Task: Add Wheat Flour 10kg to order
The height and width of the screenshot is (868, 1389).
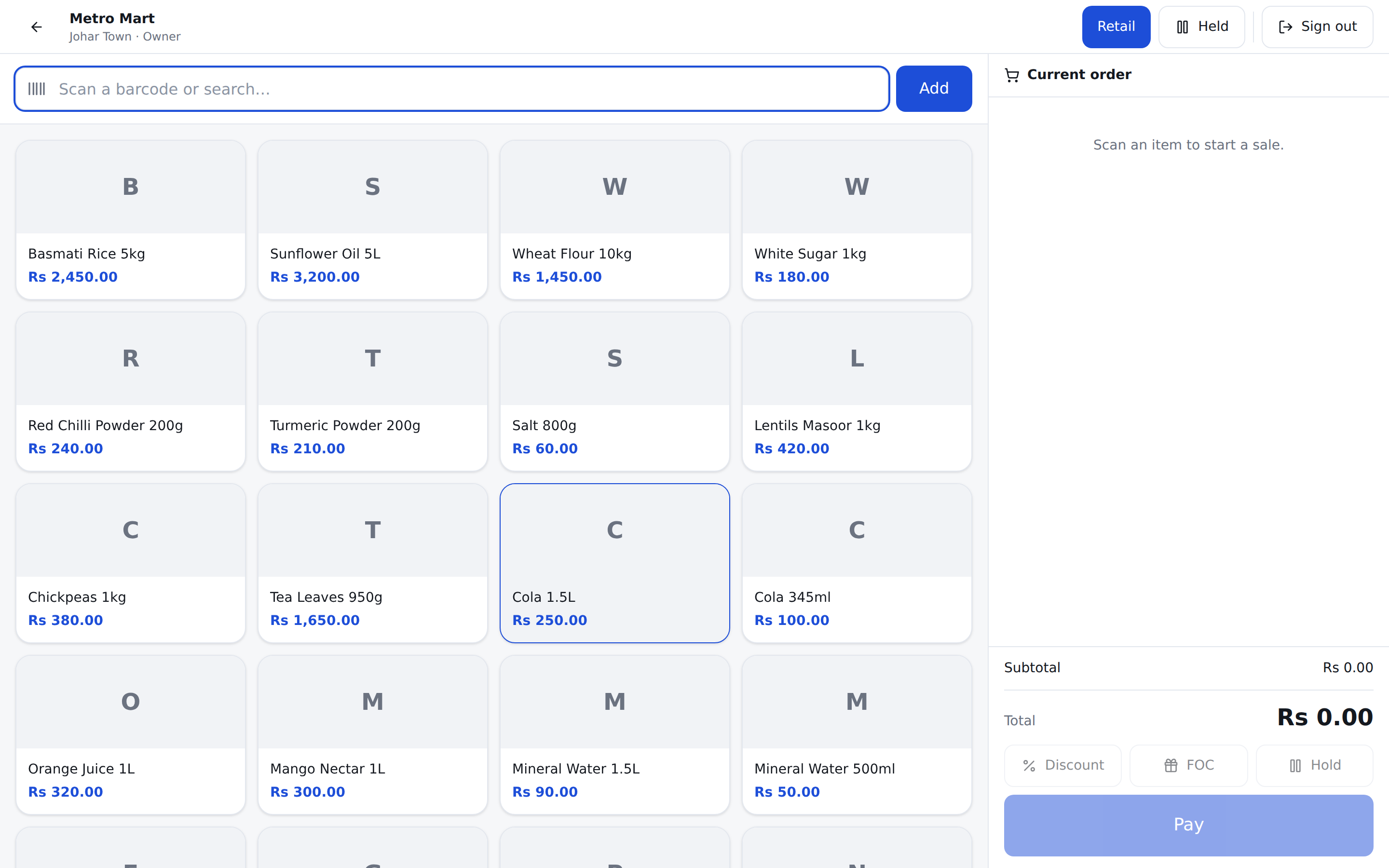Action: 615,220
